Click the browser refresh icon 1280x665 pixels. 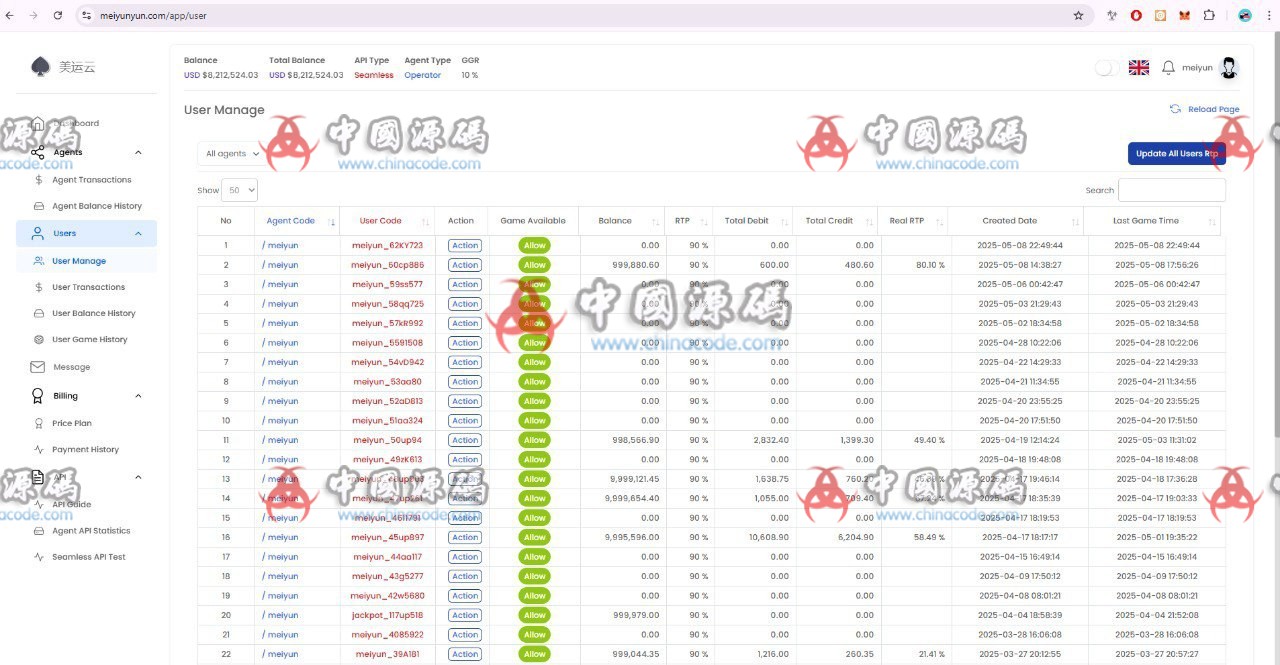pos(57,16)
